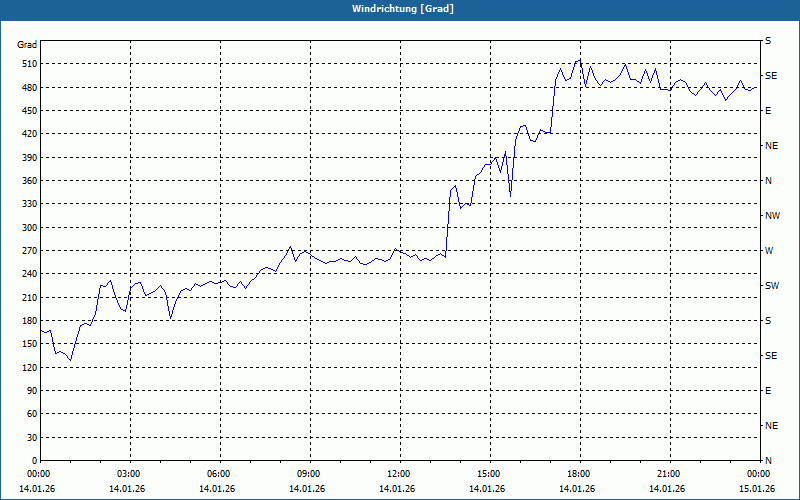Click the 15:00 time axis label

[x=488, y=474]
